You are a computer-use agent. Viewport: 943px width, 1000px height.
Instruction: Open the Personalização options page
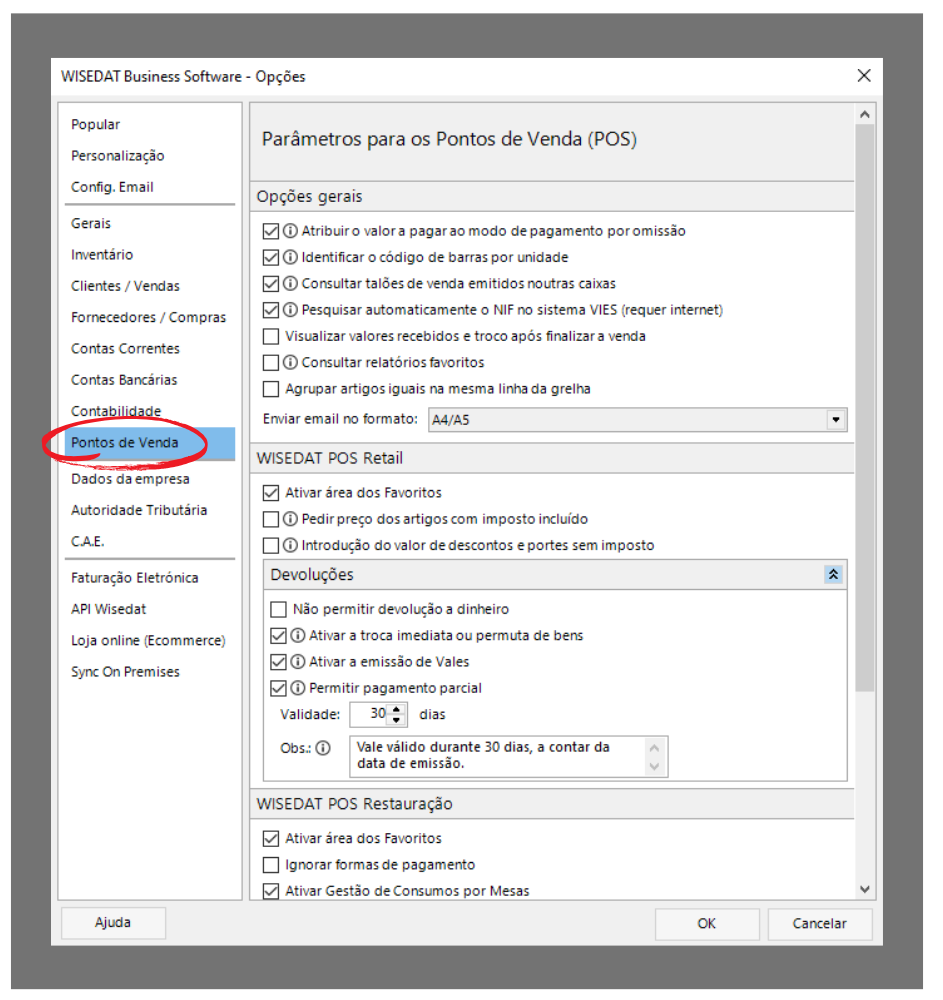click(x=118, y=156)
